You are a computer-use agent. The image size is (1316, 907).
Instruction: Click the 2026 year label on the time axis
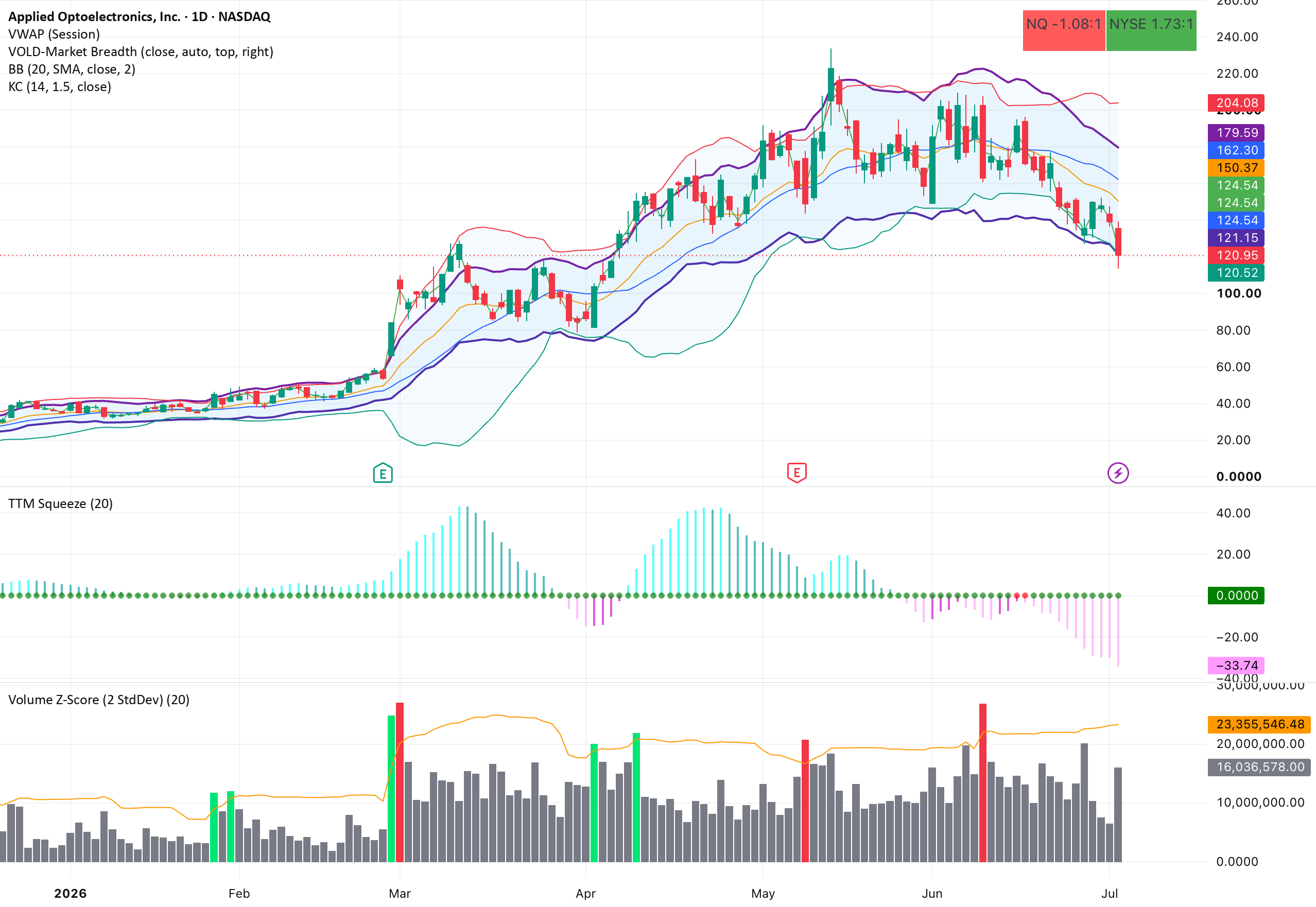(71, 894)
